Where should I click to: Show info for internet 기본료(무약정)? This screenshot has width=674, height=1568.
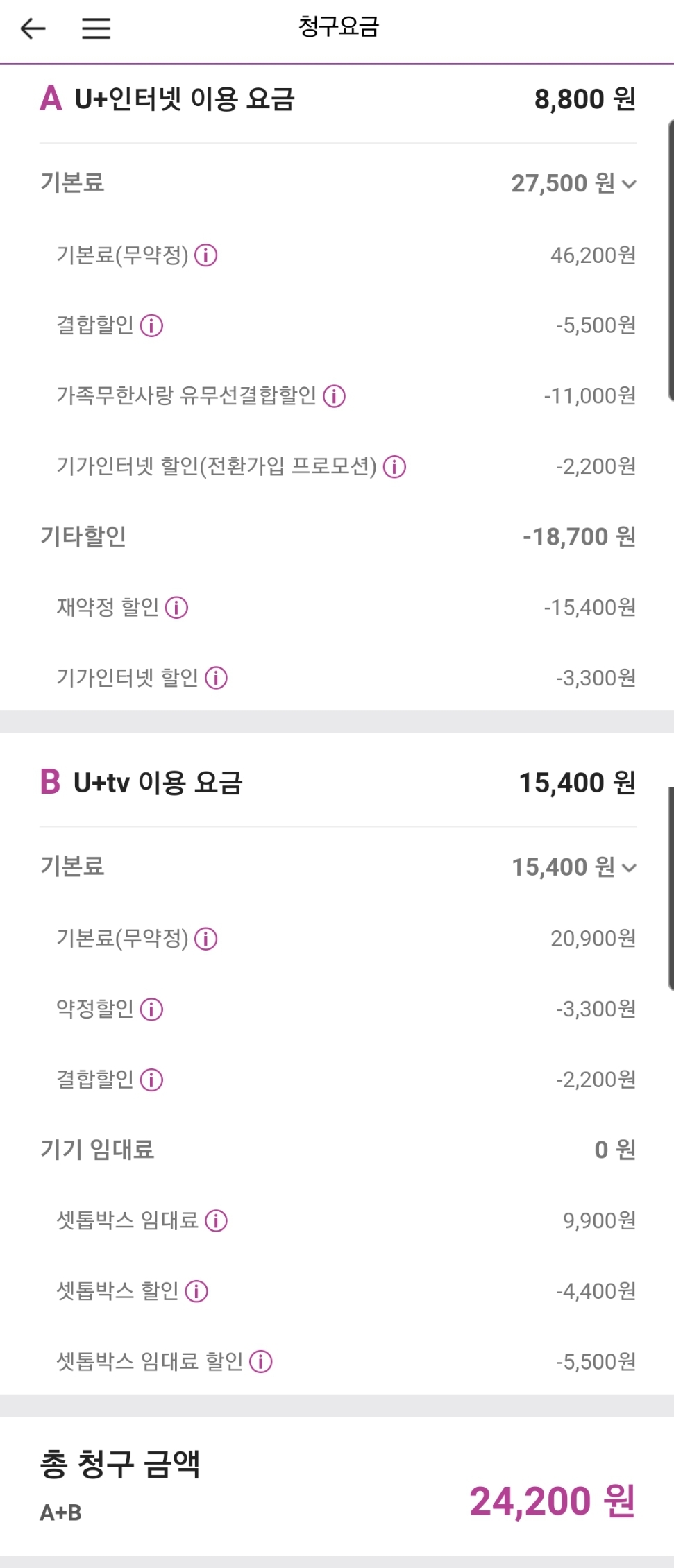[206, 255]
